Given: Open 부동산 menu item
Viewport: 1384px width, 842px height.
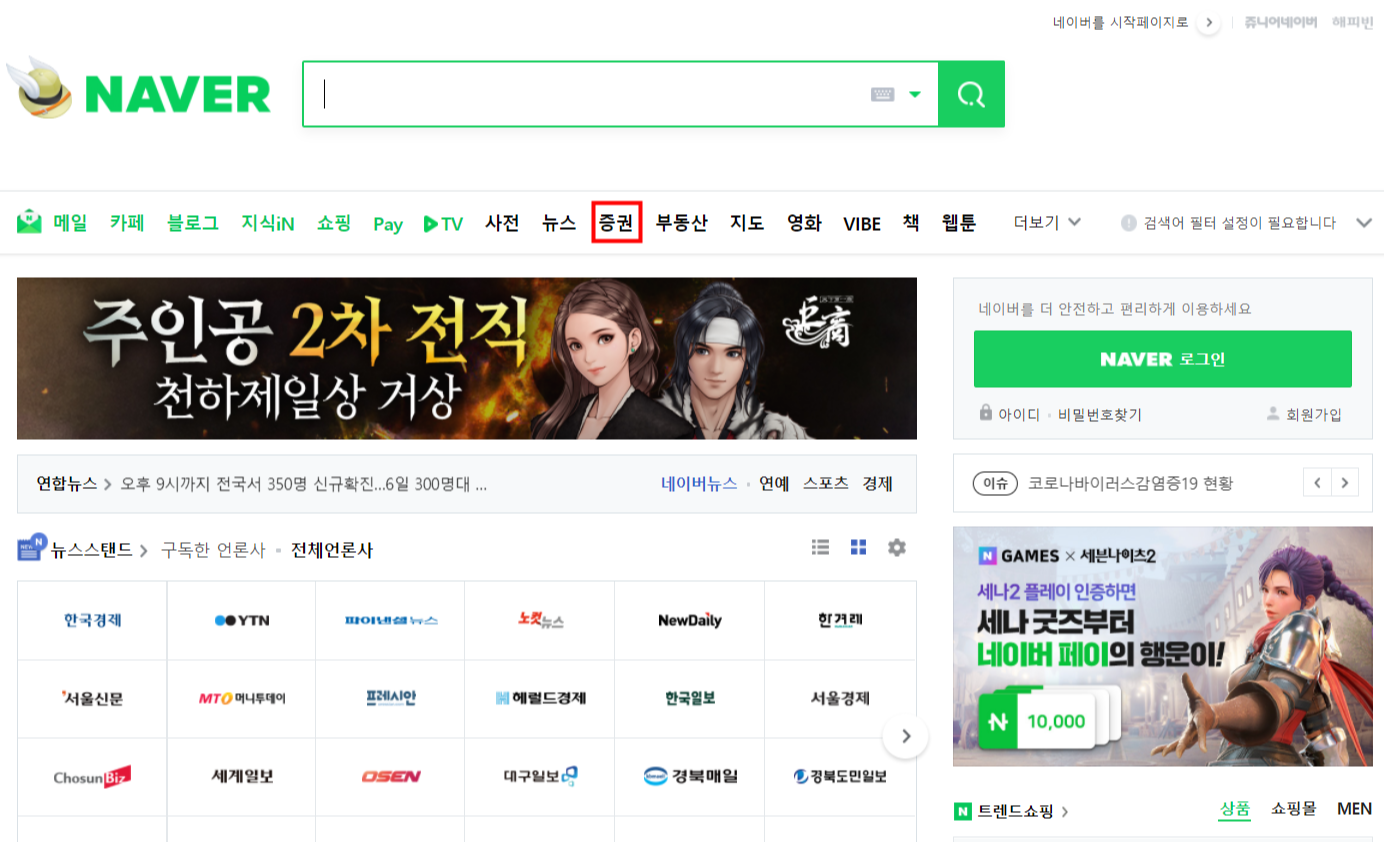Looking at the screenshot, I should [681, 223].
